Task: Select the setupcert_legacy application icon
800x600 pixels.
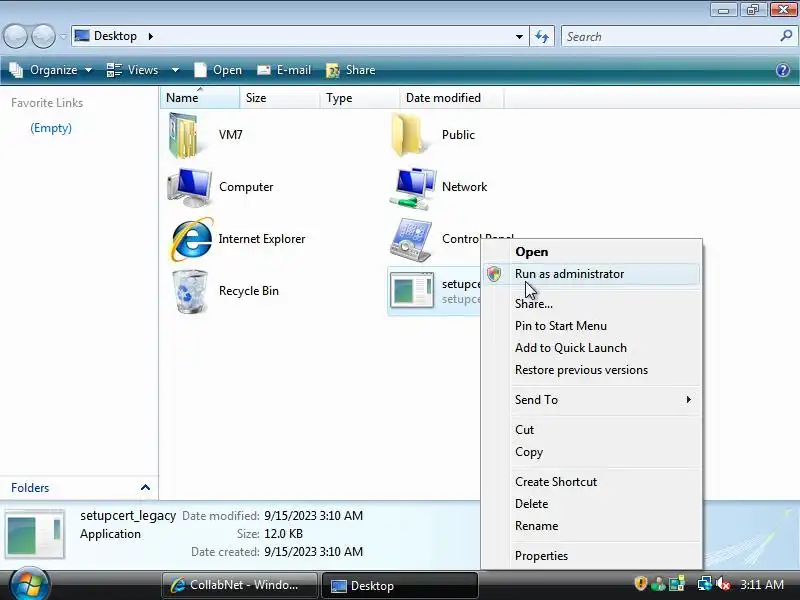Action: (x=412, y=290)
